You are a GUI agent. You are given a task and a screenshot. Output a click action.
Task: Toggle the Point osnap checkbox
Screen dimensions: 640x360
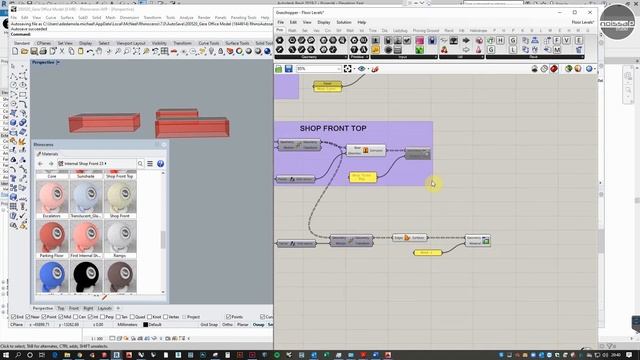[x=44, y=317]
